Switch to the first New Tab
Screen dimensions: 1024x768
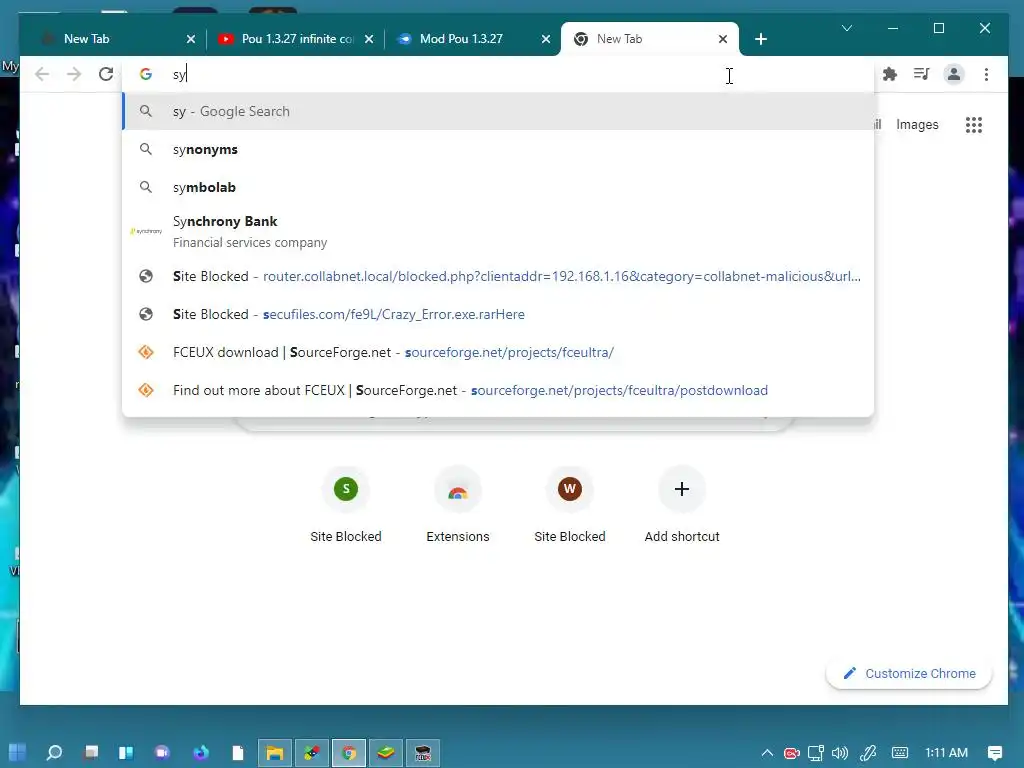[111, 39]
